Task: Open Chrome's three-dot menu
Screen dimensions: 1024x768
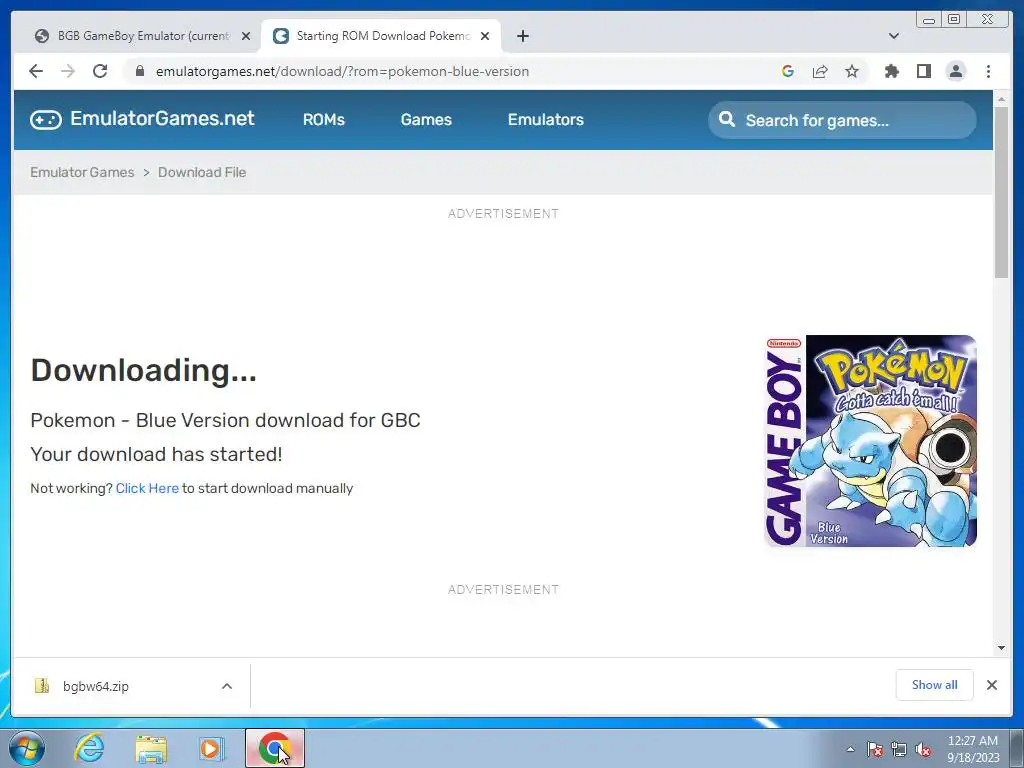Action: pyautogui.click(x=989, y=71)
